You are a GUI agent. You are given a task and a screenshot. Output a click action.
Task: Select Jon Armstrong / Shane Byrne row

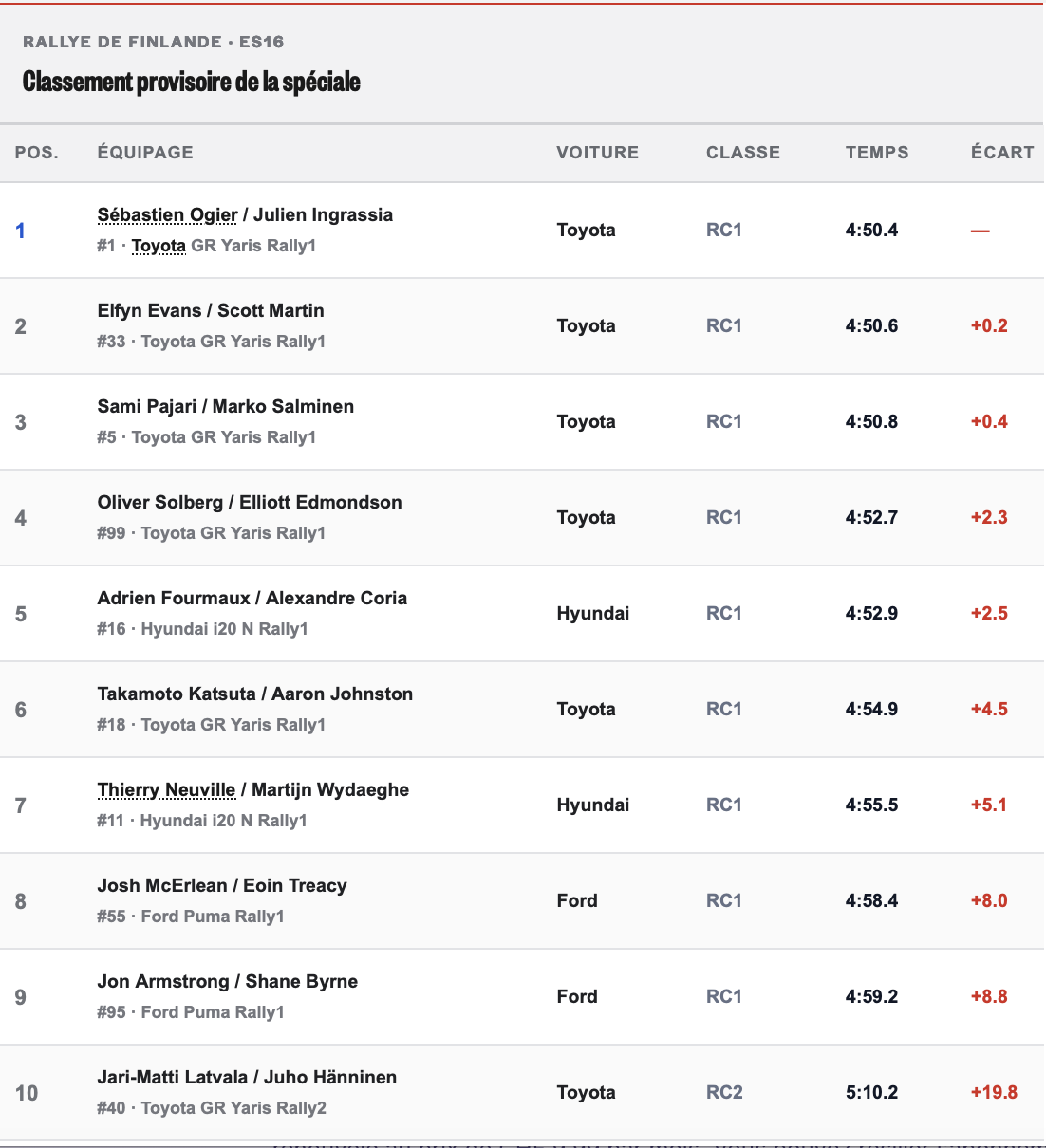coord(522,997)
